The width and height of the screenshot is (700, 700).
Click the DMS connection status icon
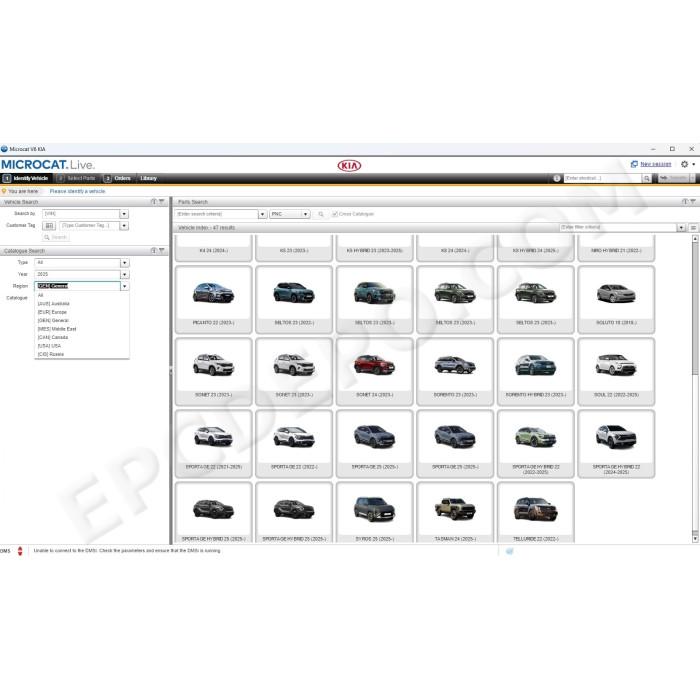pyautogui.click(x=20, y=551)
